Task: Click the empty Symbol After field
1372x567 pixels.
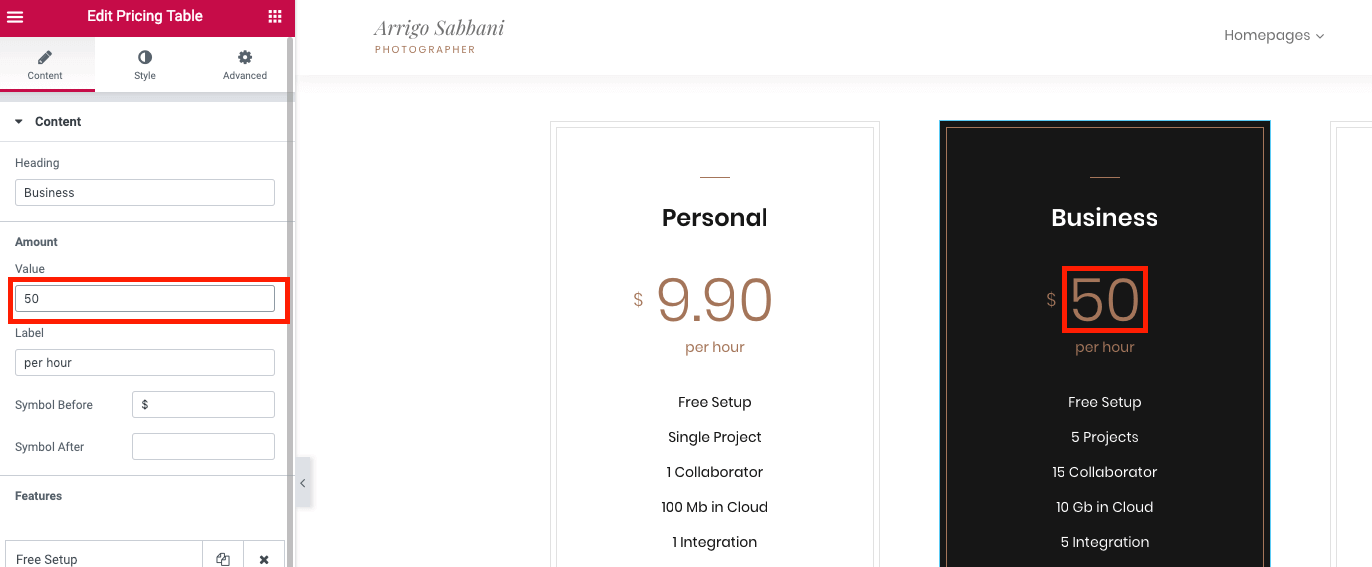Action: click(203, 447)
